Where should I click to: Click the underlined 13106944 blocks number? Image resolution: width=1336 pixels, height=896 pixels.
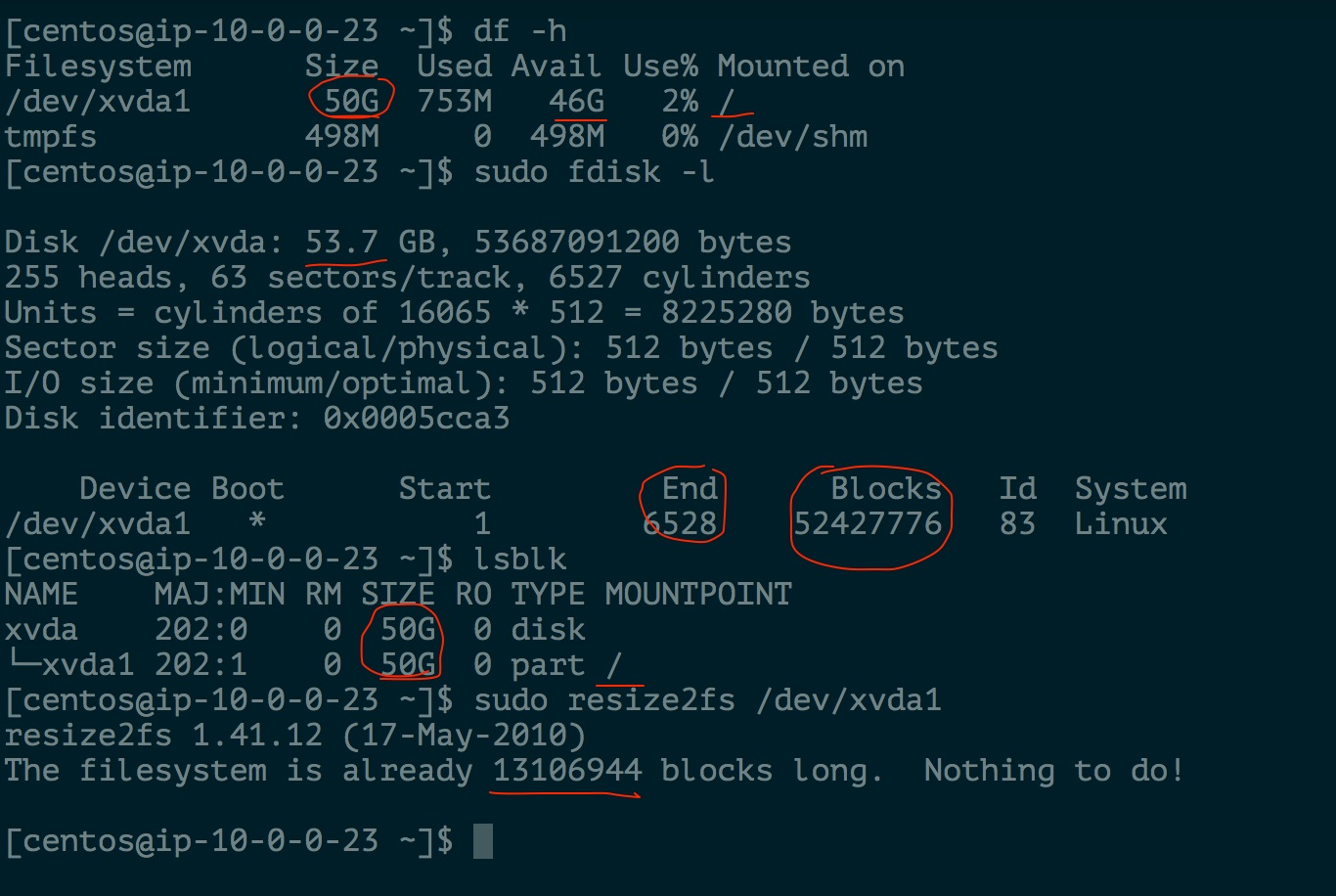[x=567, y=770]
